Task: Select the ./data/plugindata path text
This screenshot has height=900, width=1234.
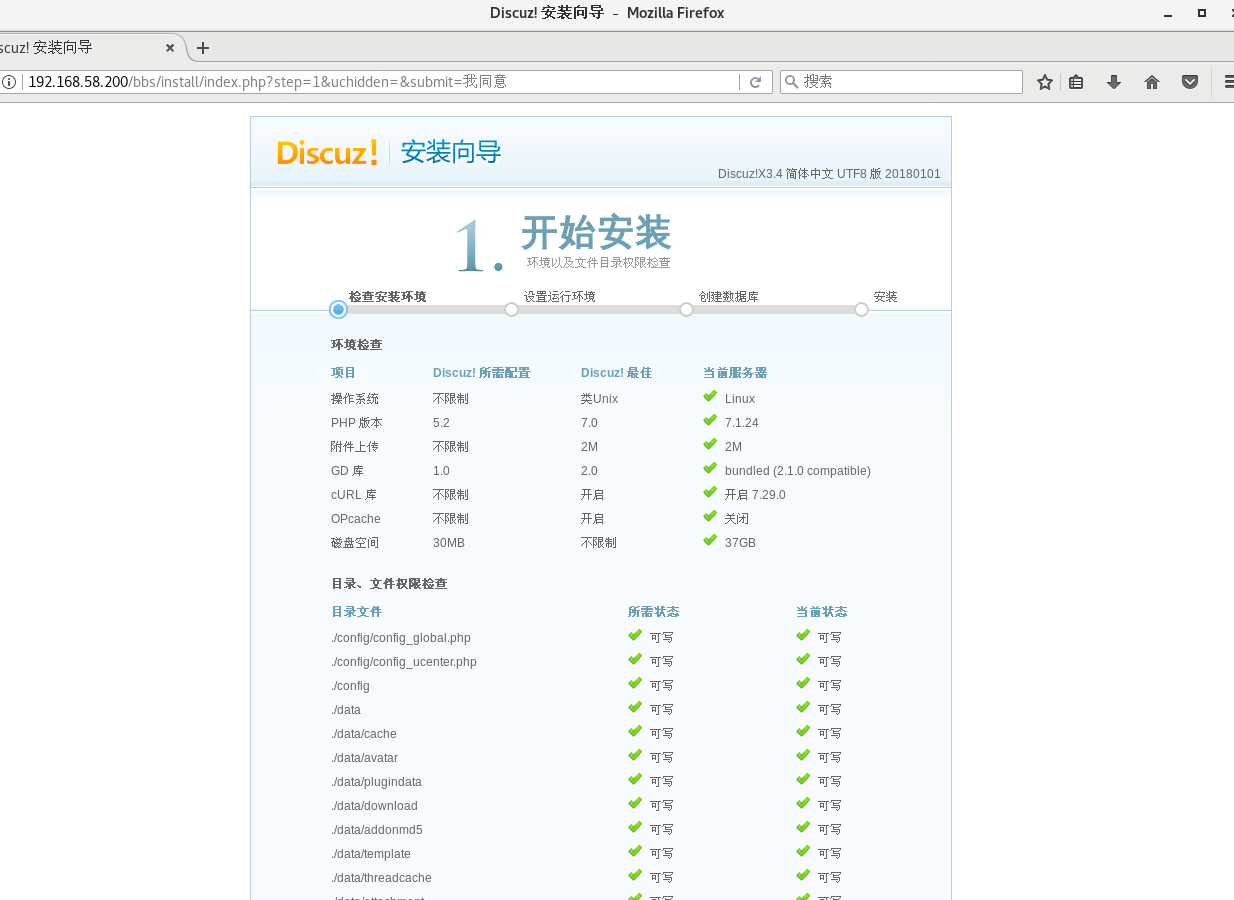Action: (377, 782)
